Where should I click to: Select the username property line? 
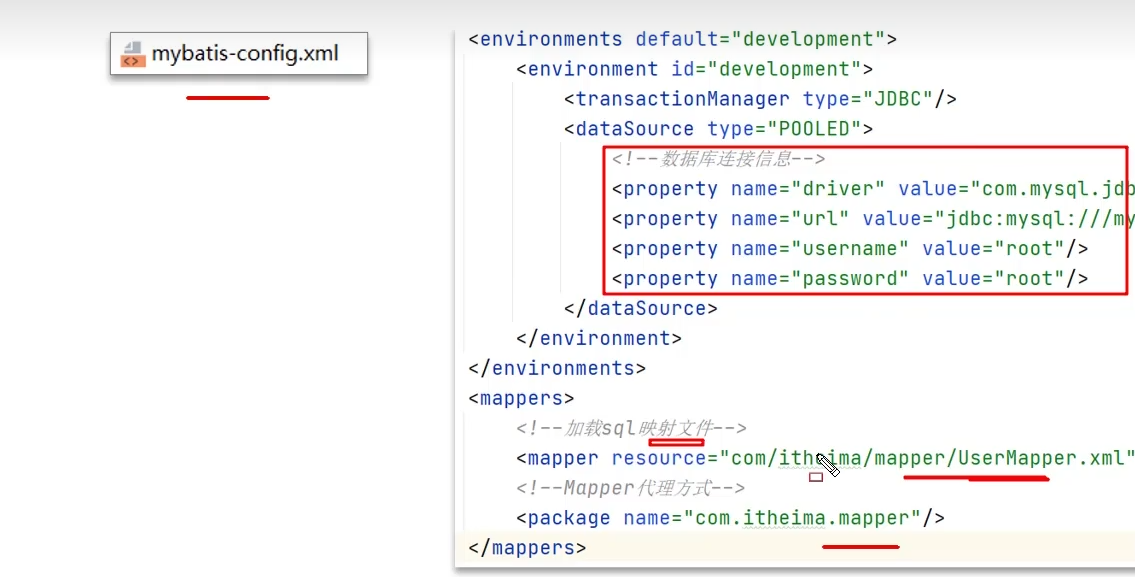point(849,249)
